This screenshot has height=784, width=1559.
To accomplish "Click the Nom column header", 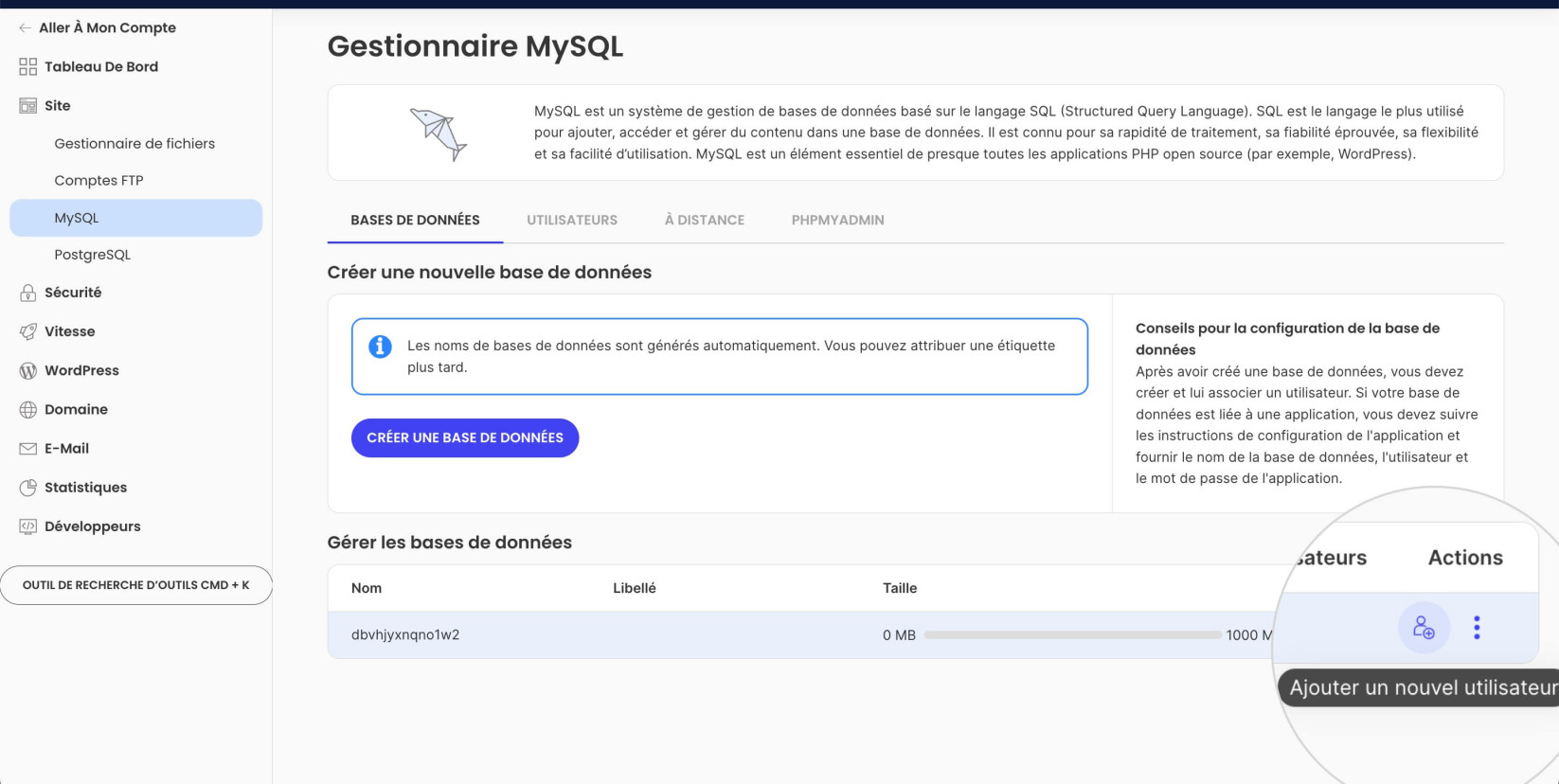I will [x=367, y=588].
